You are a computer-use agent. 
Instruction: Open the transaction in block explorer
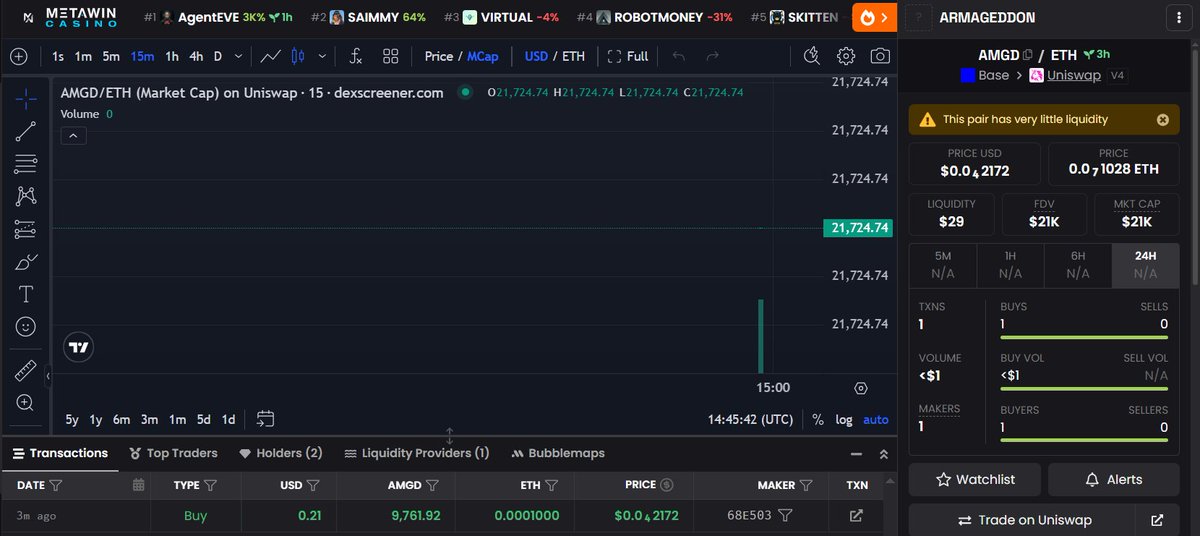(x=855, y=516)
